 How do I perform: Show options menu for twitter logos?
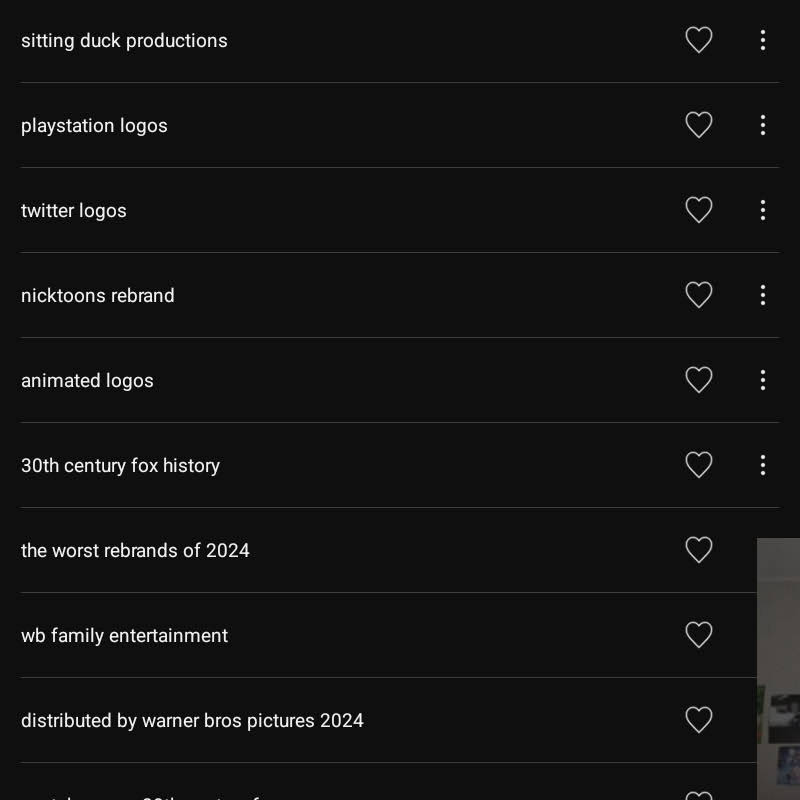763,210
